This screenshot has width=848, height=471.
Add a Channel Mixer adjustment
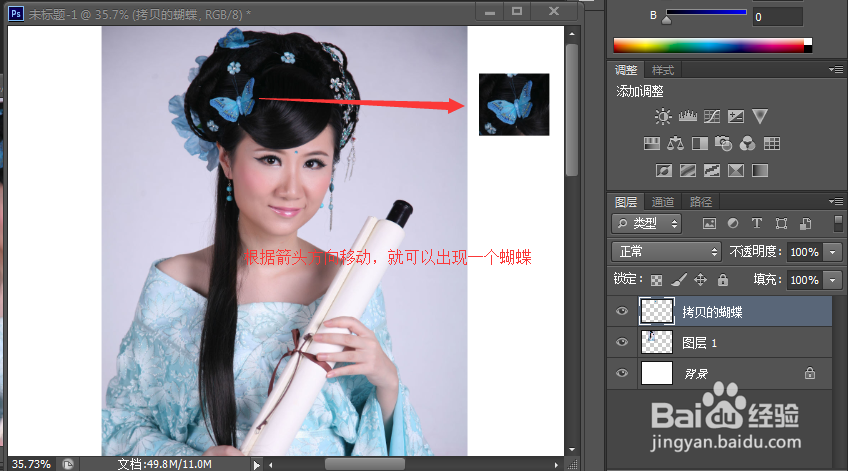pos(747,143)
